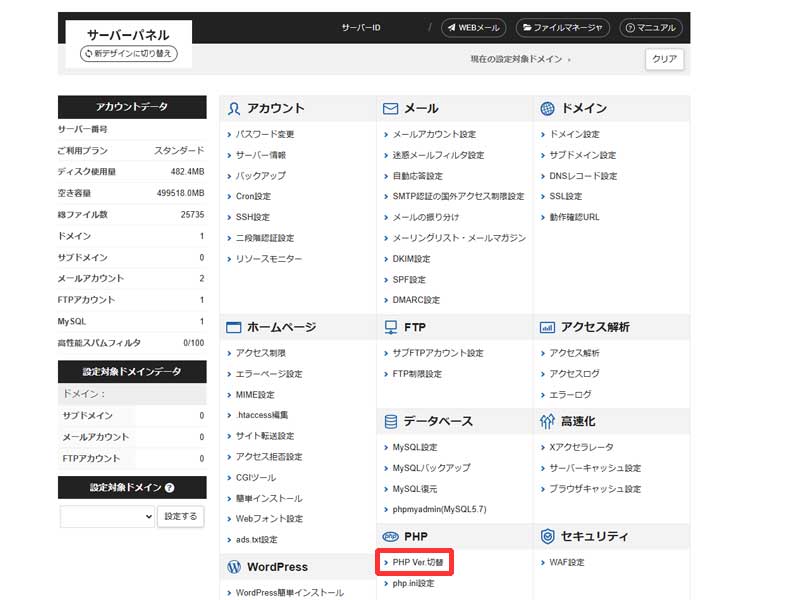Screen dimensions: 800x600
Task: Open リソースモニター link
Action: coord(269,259)
